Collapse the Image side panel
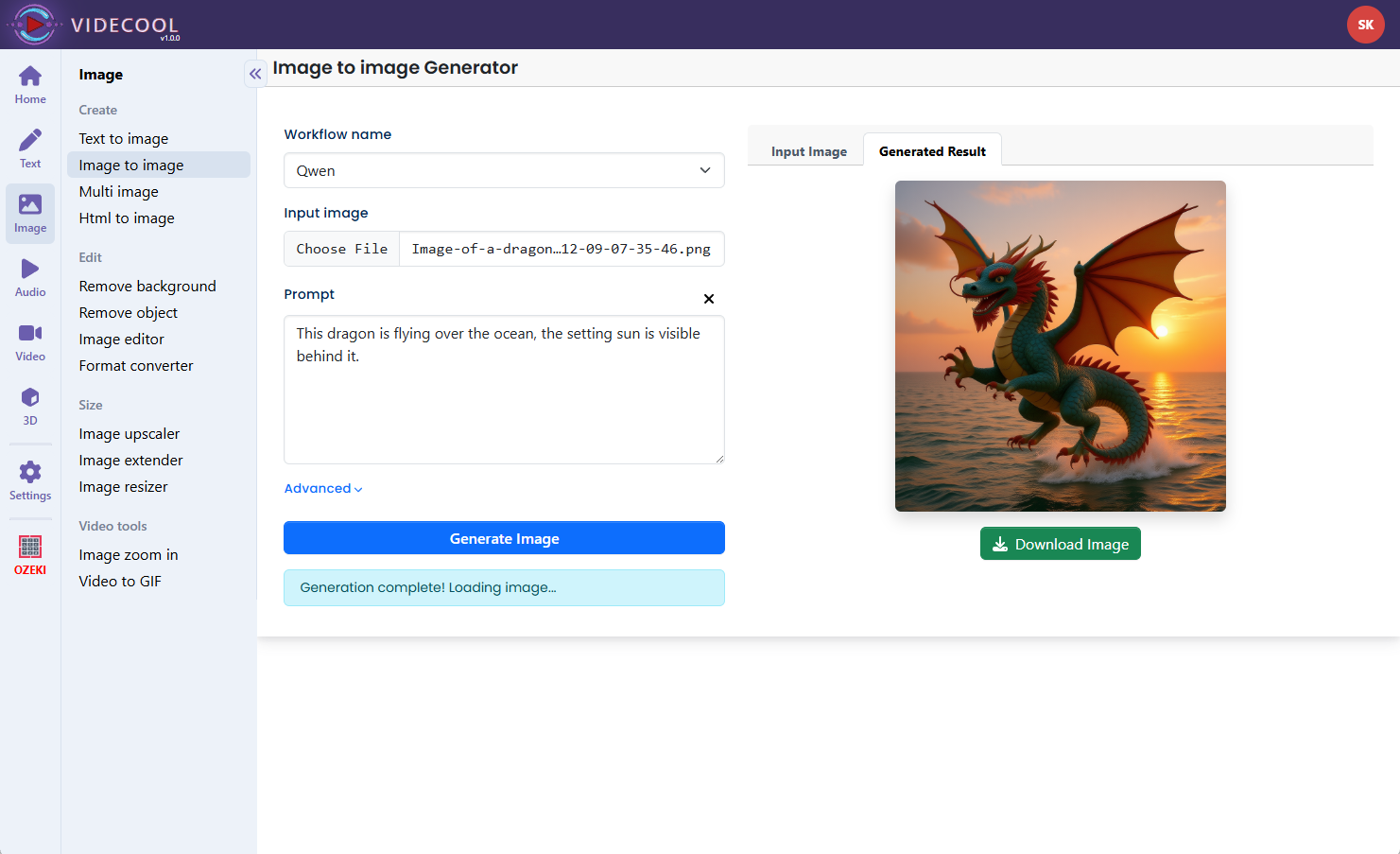1400x854 pixels. tap(255, 74)
